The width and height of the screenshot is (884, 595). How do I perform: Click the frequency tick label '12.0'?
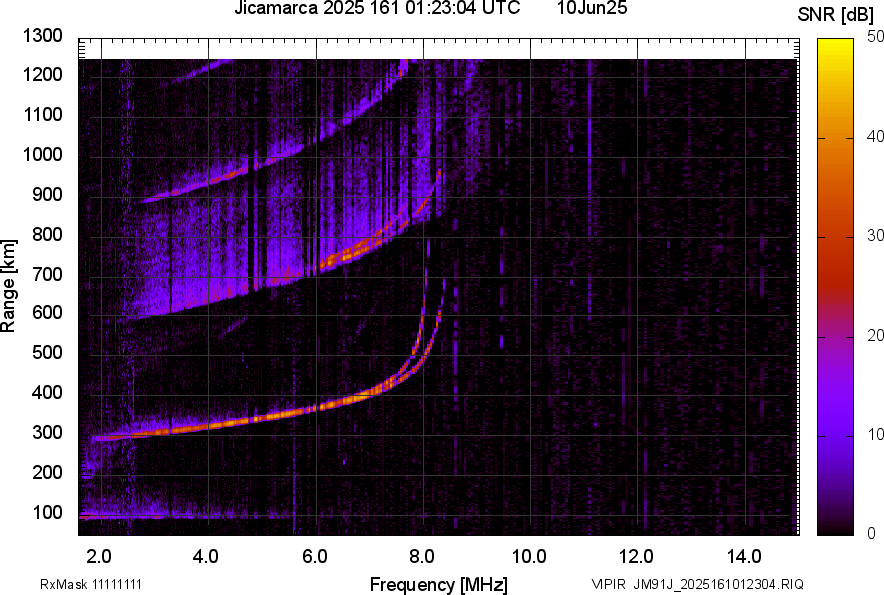[x=636, y=557]
